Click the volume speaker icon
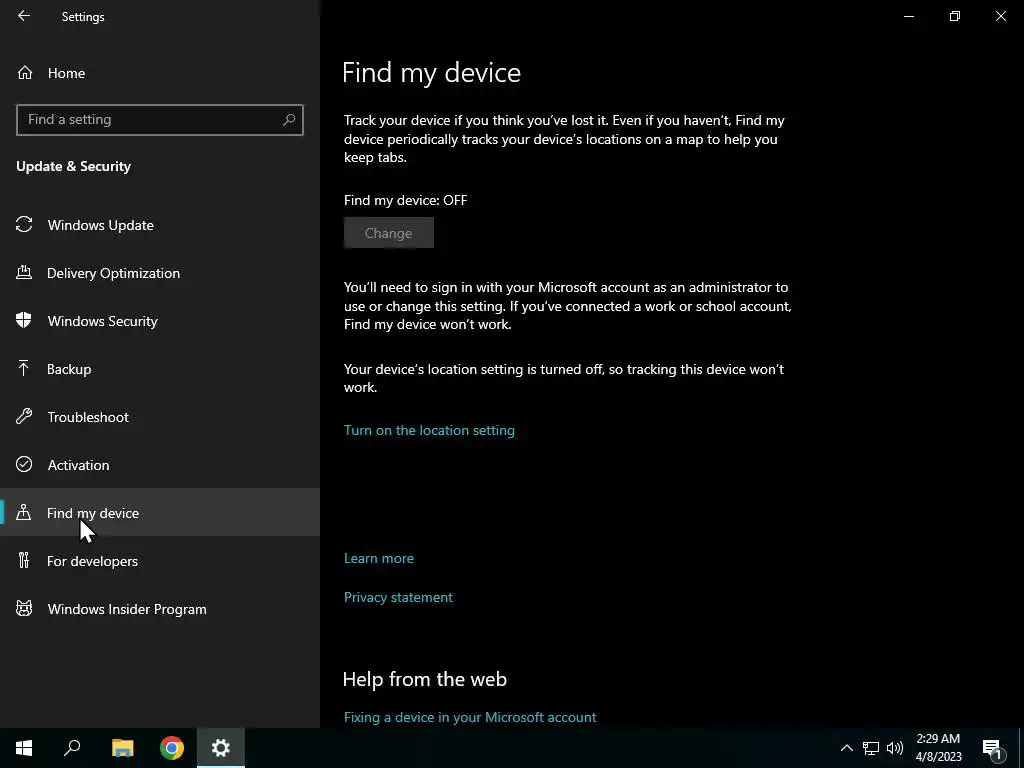Screen dimensions: 1024x768 [x=895, y=748]
